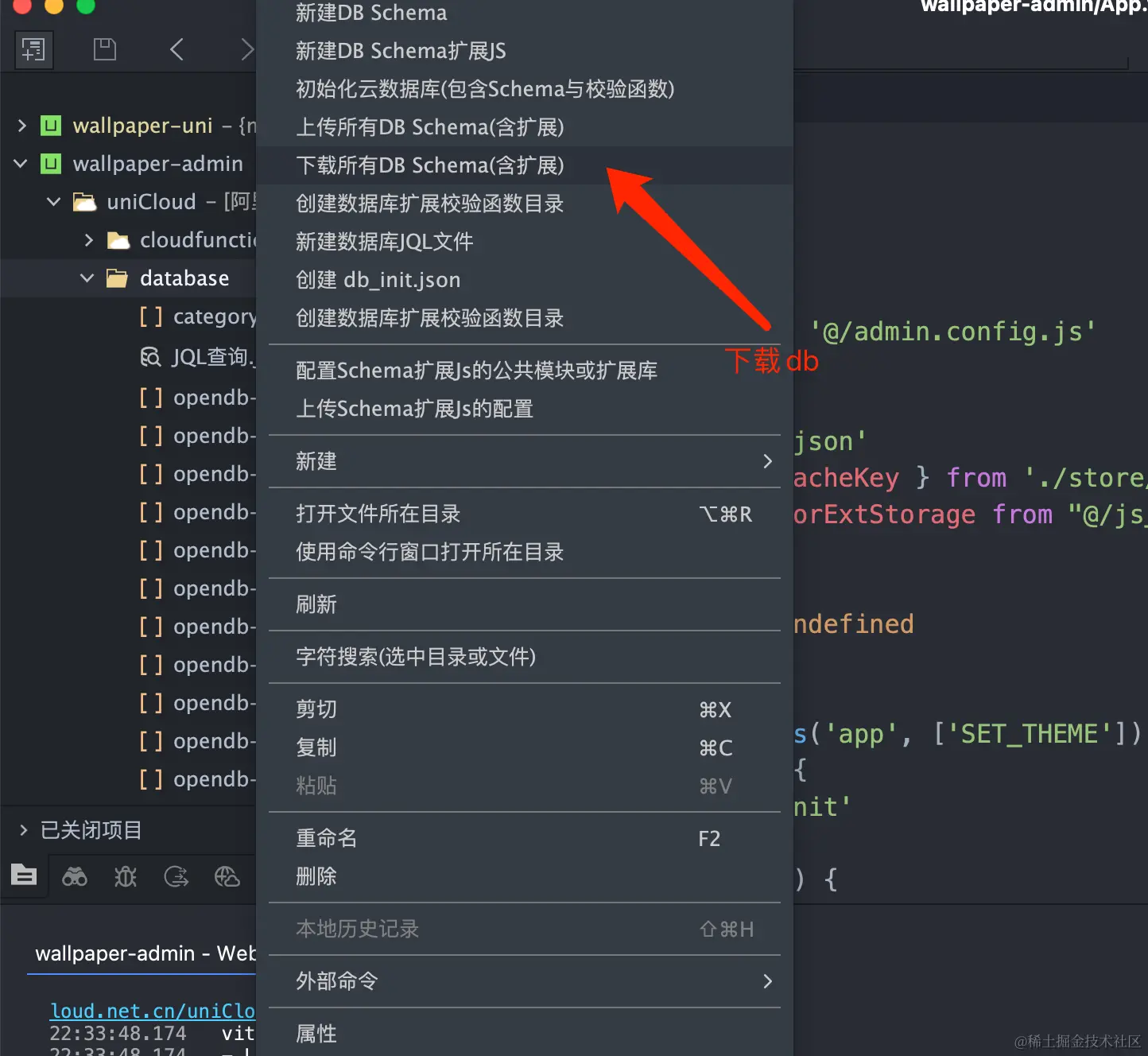1148x1056 pixels.
Task: Click the green maximize traffic light
Action: tap(84, 8)
